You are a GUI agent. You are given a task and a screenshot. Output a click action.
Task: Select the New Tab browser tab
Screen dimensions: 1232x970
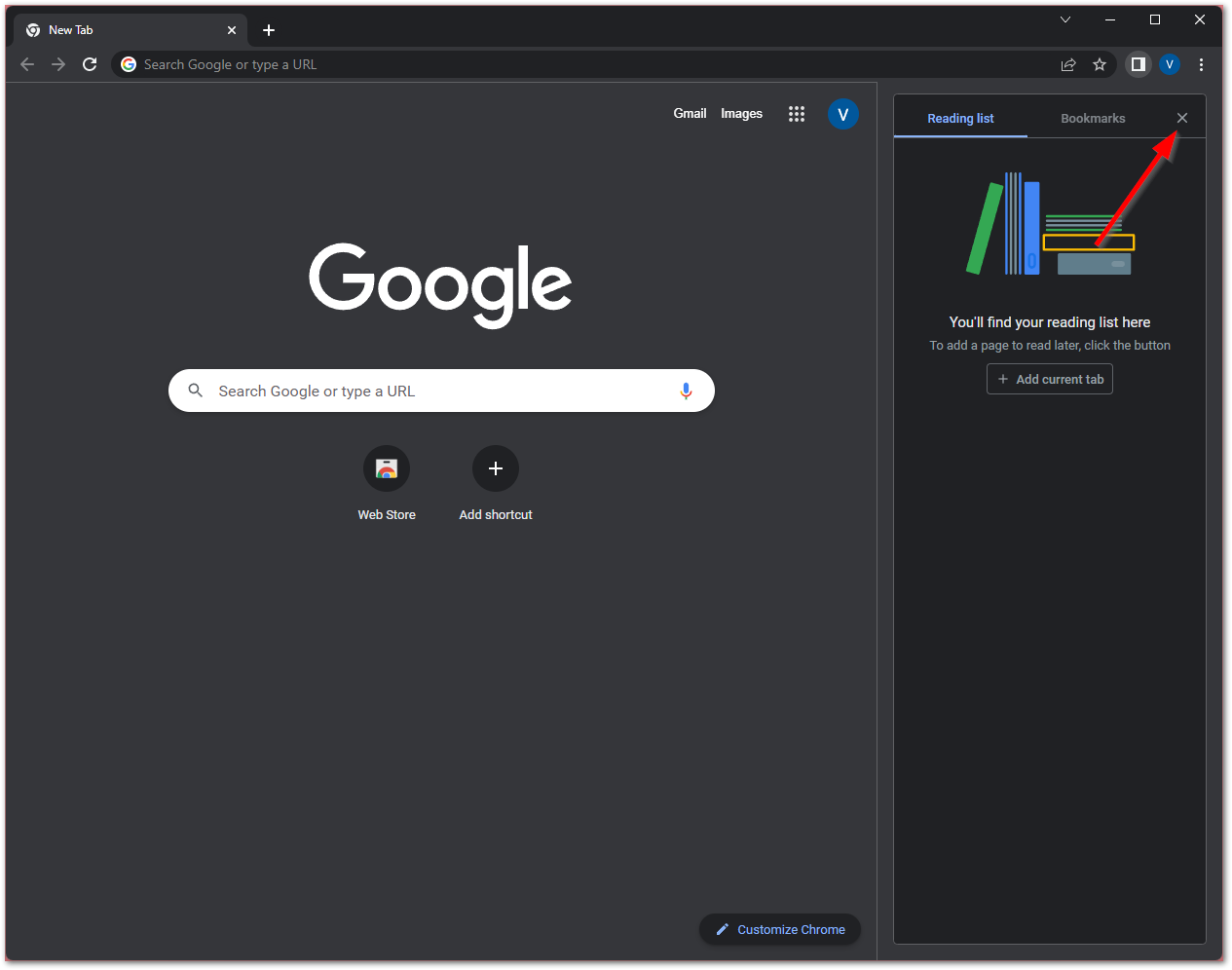coord(131,30)
